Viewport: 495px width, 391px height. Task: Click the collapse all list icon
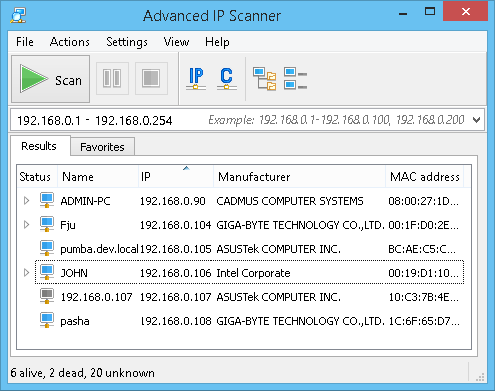click(x=295, y=79)
